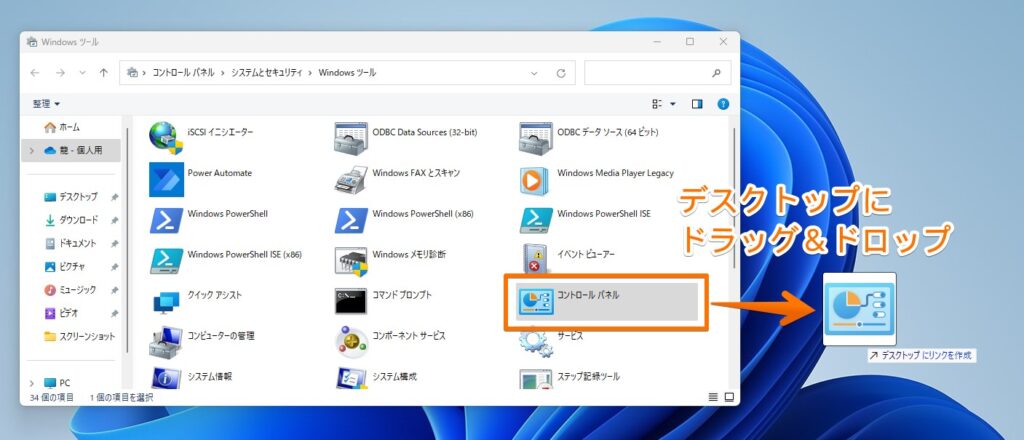This screenshot has height=440, width=1024.
Task: Toggle the preview pane icon
Action: click(697, 104)
